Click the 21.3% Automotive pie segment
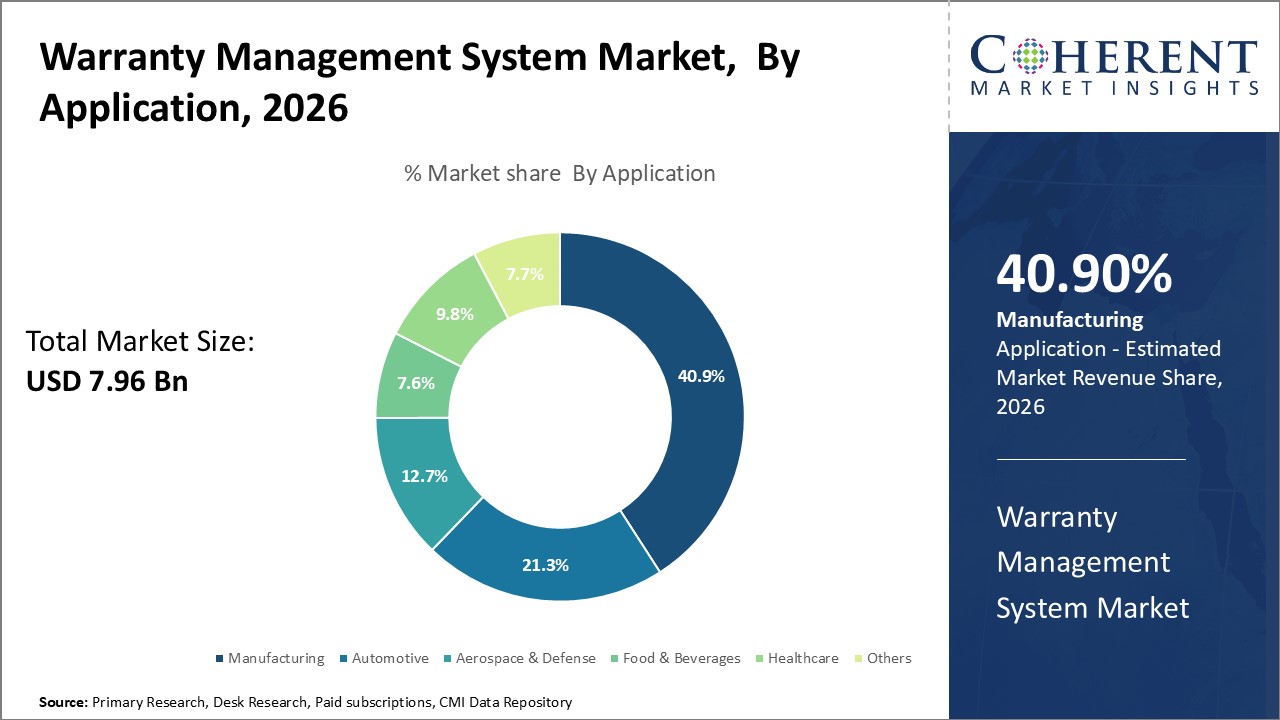 coord(545,565)
